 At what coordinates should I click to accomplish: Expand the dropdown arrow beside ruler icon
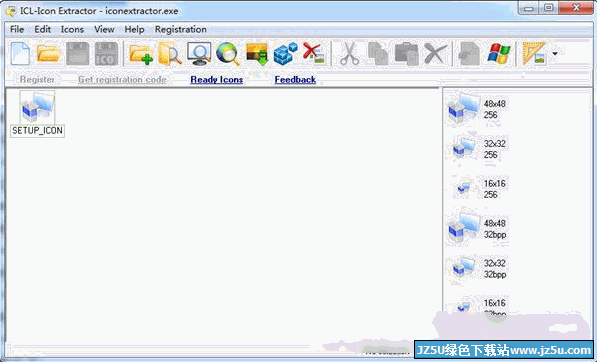555,54
